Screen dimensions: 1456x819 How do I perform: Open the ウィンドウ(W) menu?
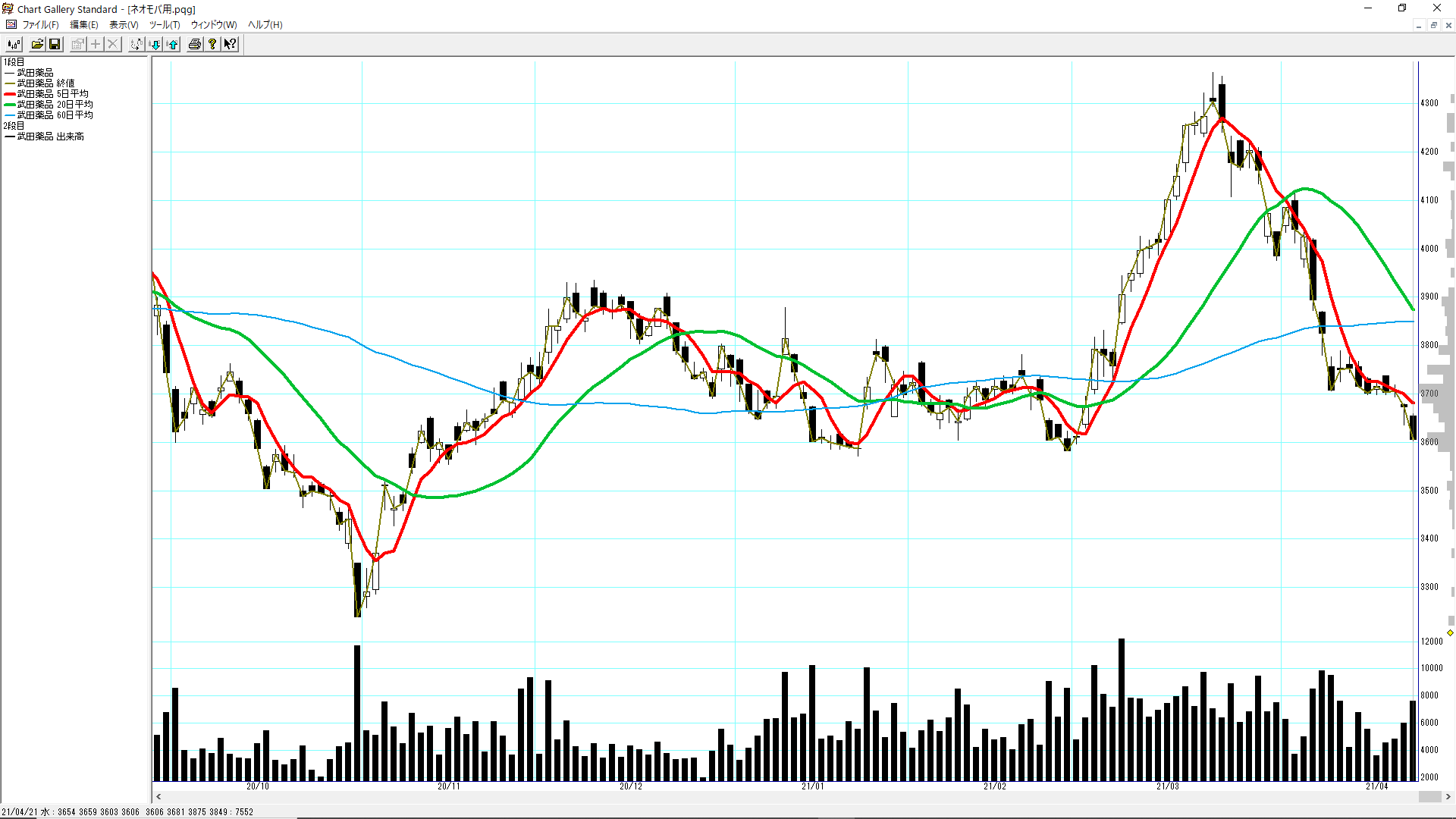[213, 24]
